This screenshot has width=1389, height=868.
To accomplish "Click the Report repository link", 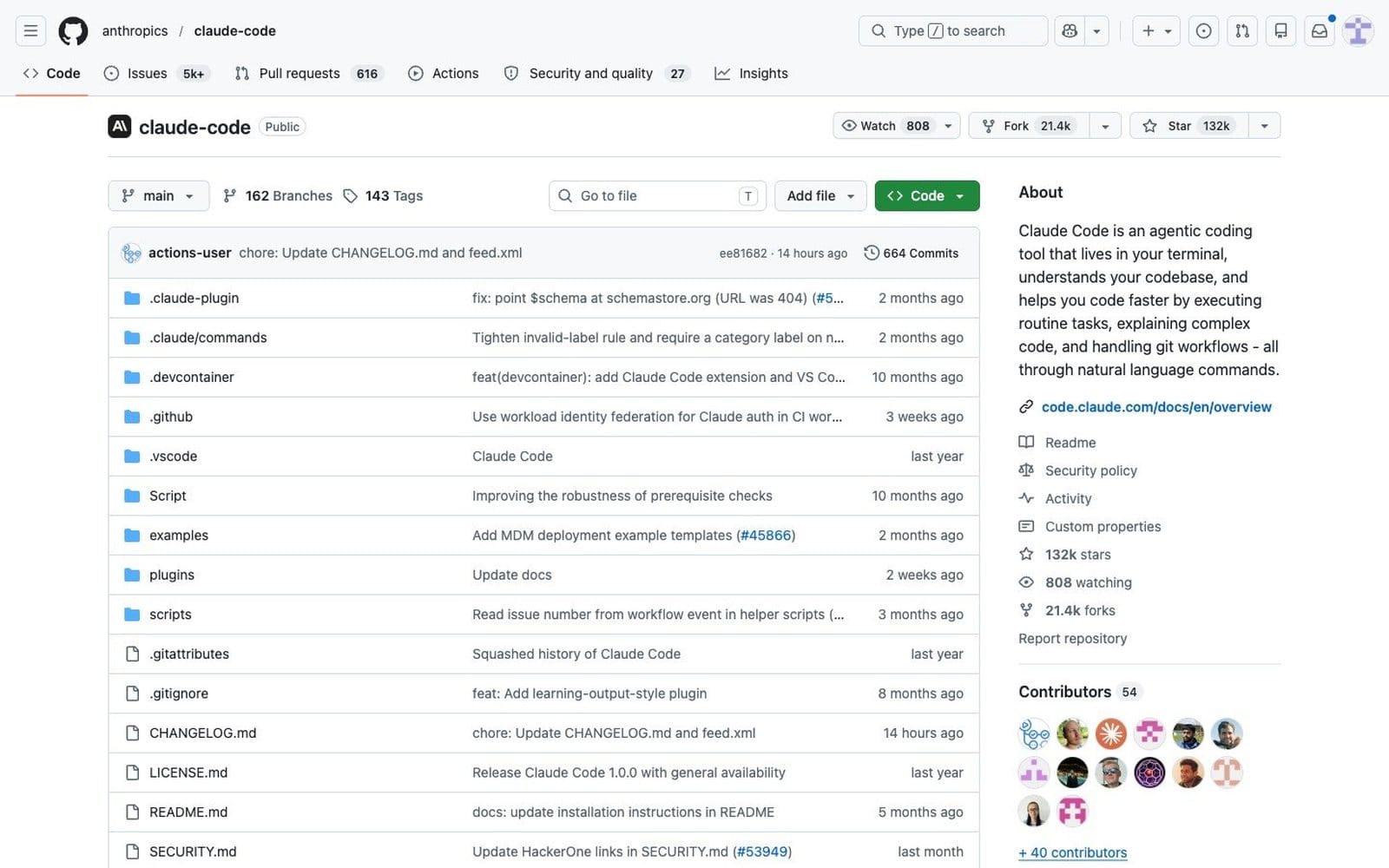I will point(1072,638).
